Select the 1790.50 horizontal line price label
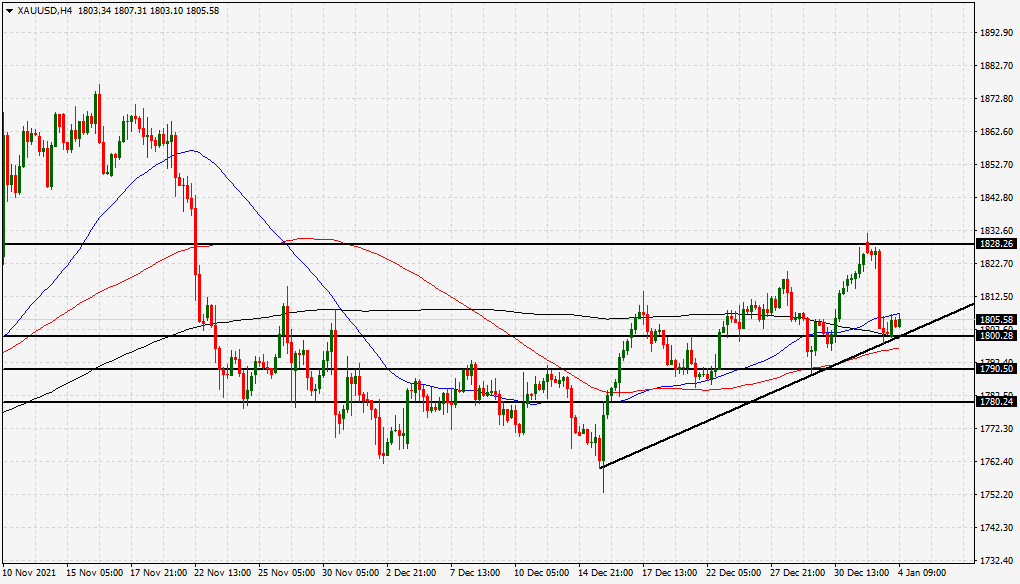1020x584 pixels. click(997, 369)
